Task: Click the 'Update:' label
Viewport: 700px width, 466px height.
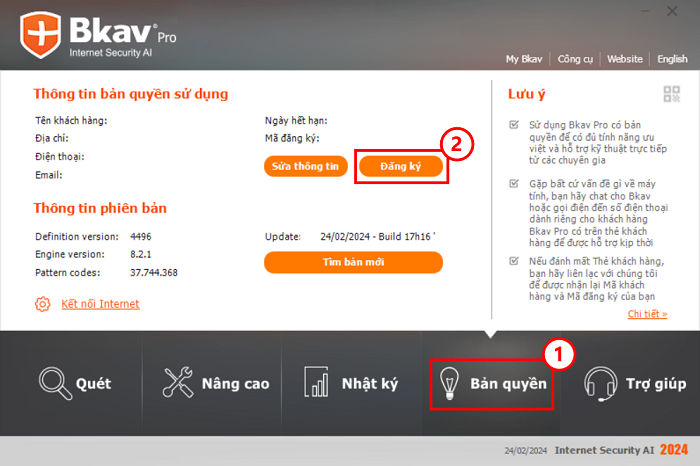Action: tap(283, 237)
